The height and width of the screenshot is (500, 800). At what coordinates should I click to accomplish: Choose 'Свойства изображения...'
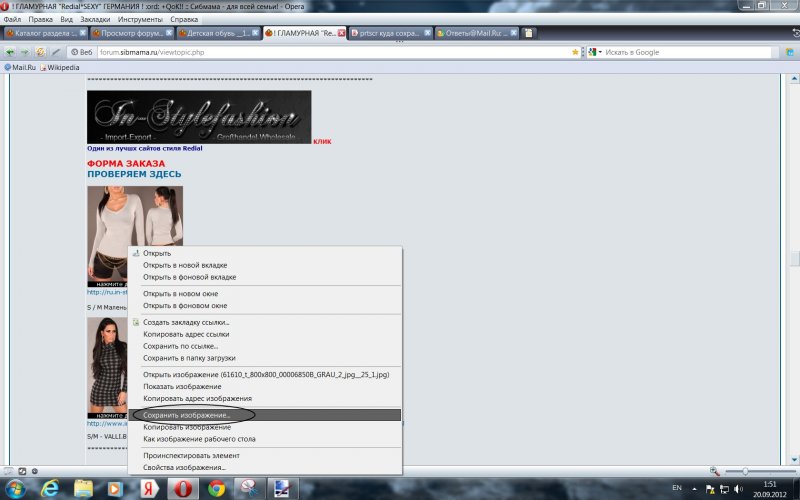point(265,467)
